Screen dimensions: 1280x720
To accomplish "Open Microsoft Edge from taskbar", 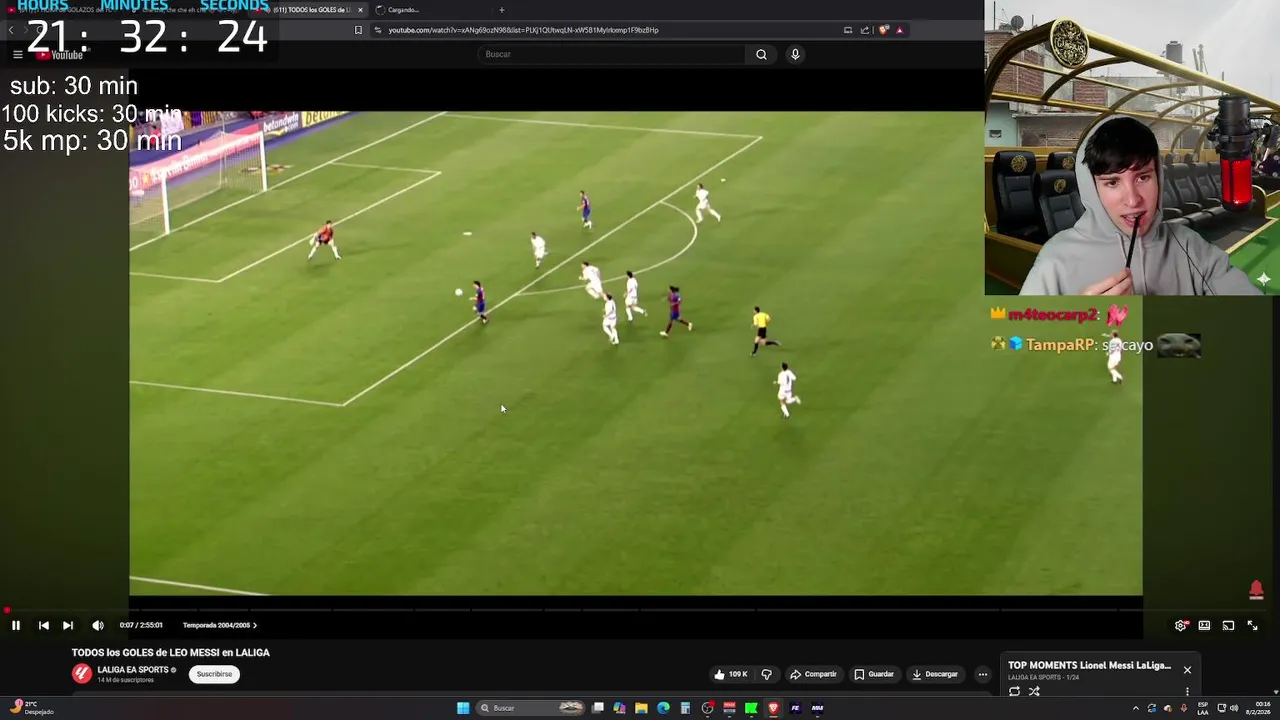I will pos(663,708).
